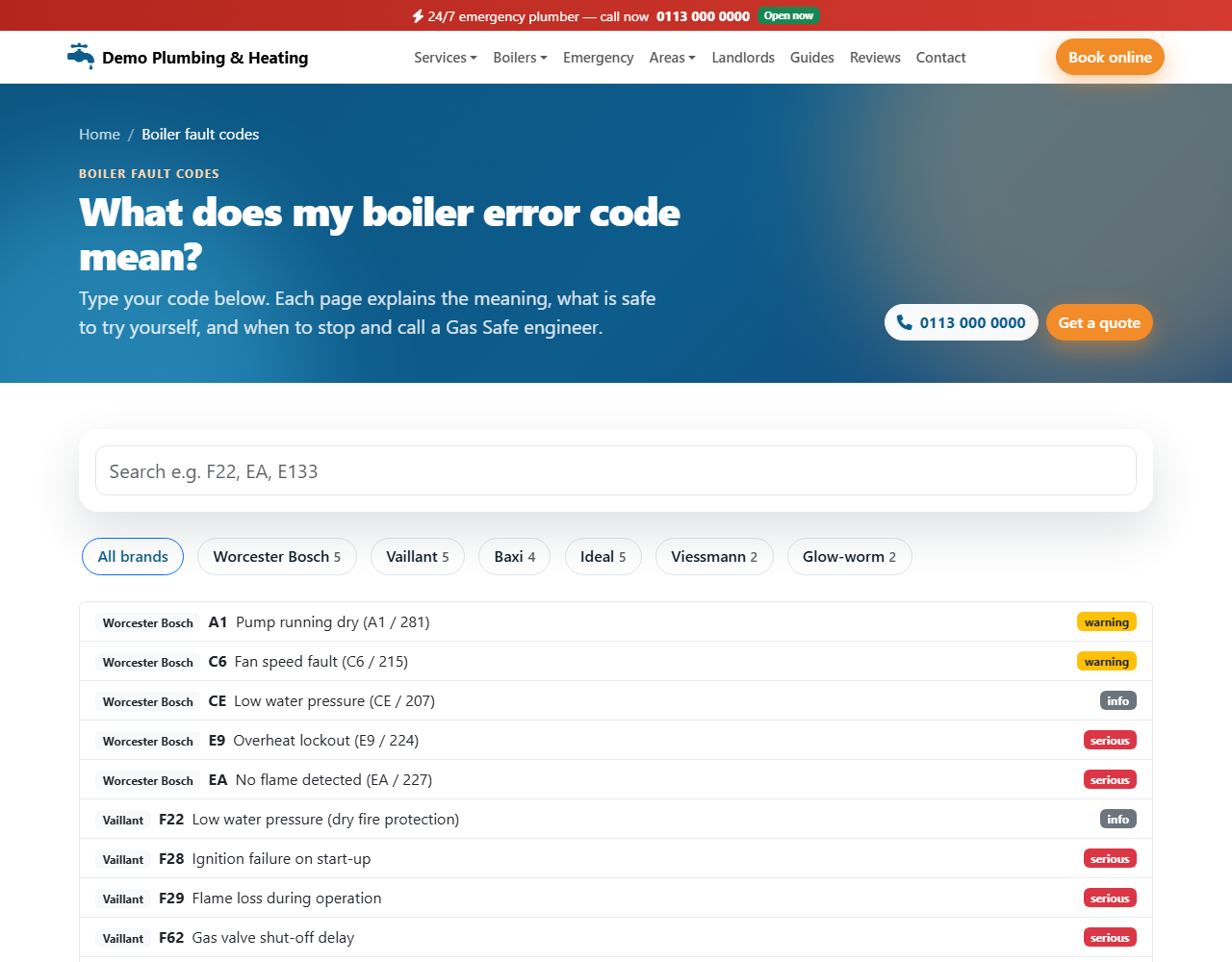Image resolution: width=1232 pixels, height=962 pixels.
Task: Open E9 Overheat lockout entry
Action: pos(616,741)
